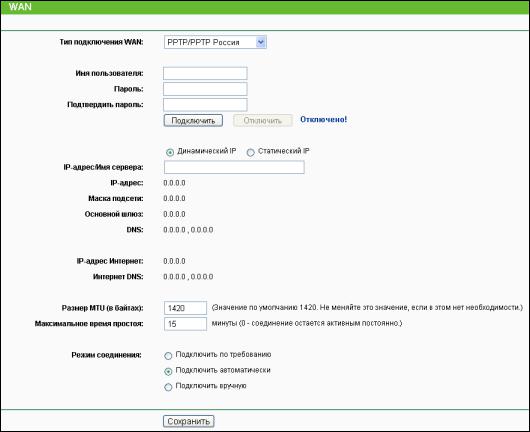The height and width of the screenshot is (432, 530).
Task: Click the max idle time field showing 15
Action: [x=185, y=324]
